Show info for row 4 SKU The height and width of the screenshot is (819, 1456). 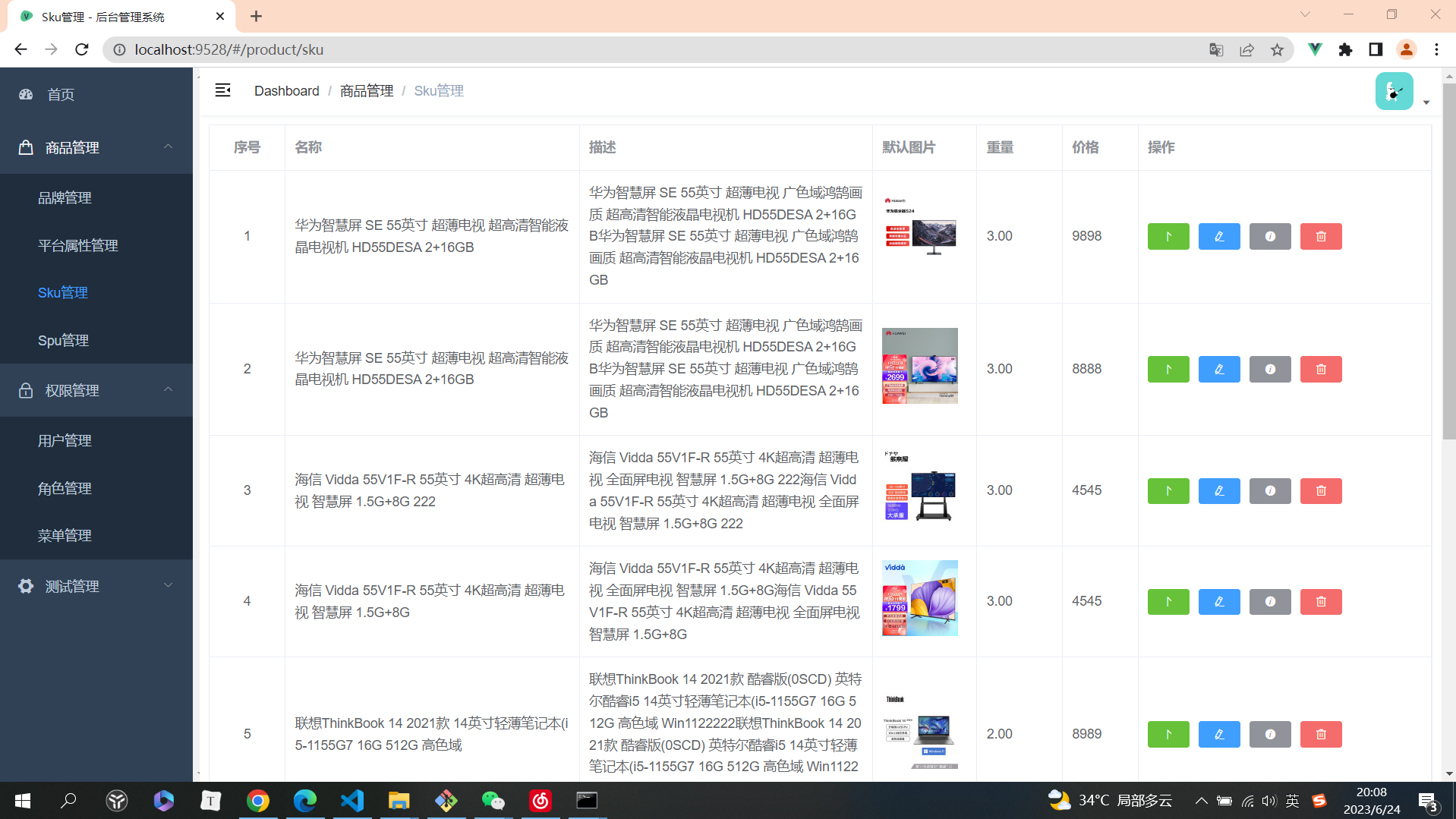coord(1270,601)
